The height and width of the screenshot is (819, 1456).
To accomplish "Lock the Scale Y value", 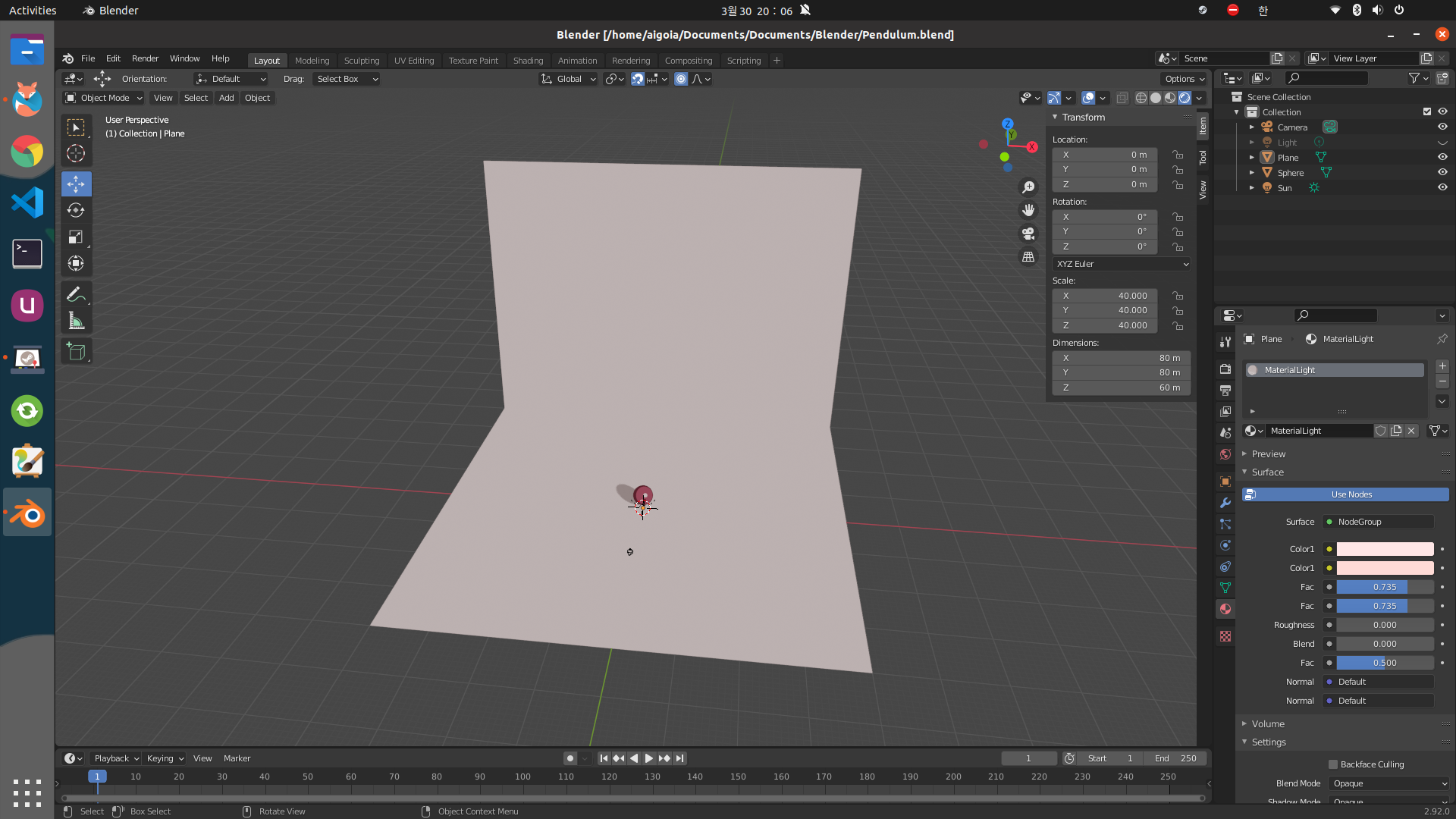I will click(1178, 310).
